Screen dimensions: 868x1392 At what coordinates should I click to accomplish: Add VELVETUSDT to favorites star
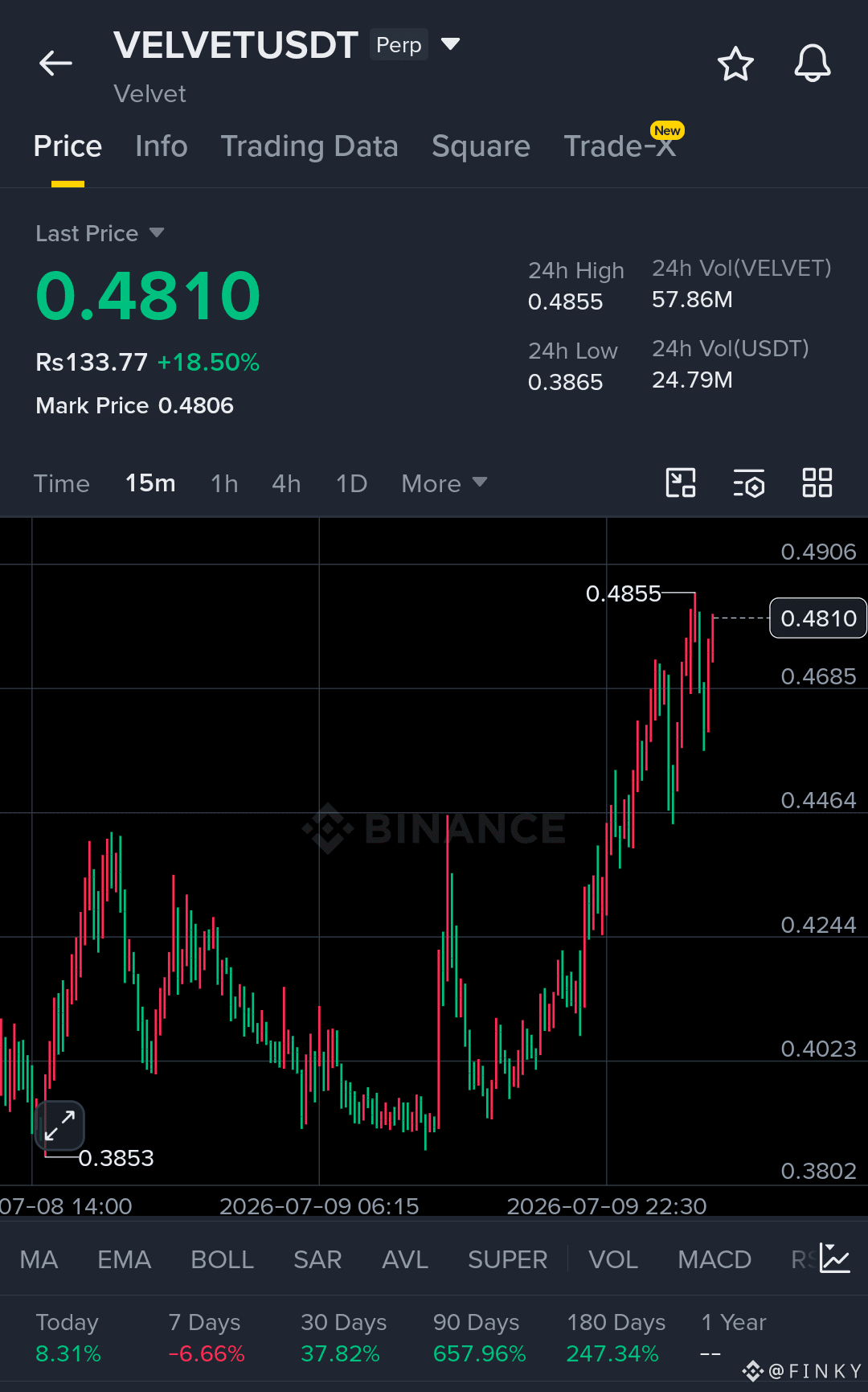735,64
